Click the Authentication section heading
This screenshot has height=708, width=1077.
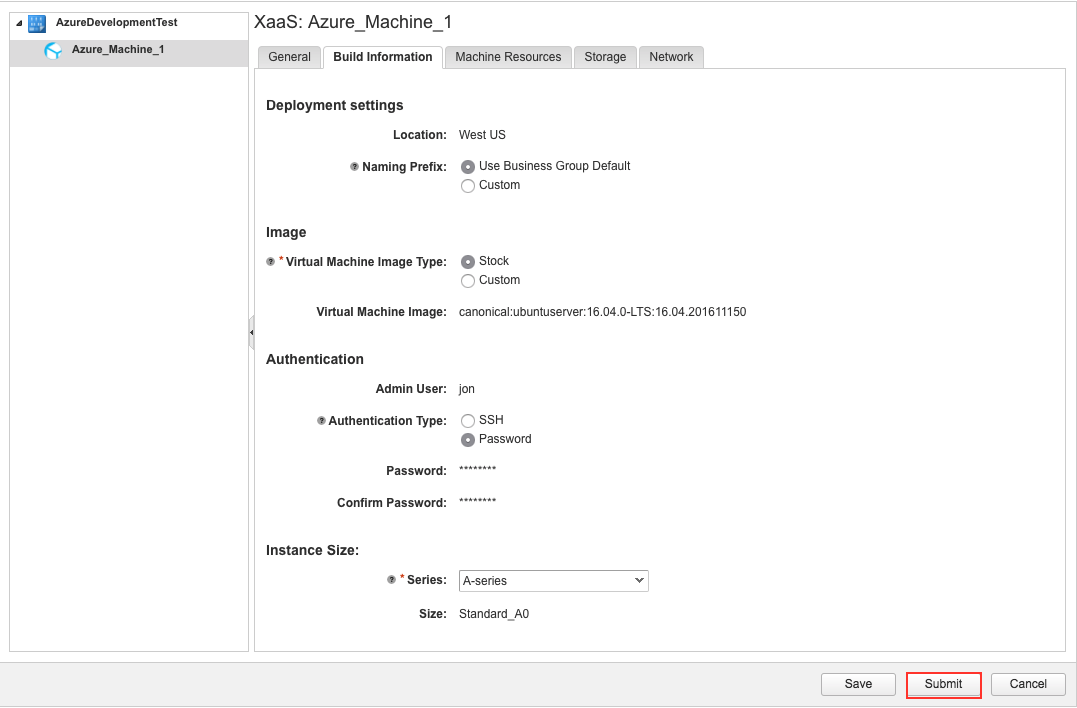click(315, 360)
